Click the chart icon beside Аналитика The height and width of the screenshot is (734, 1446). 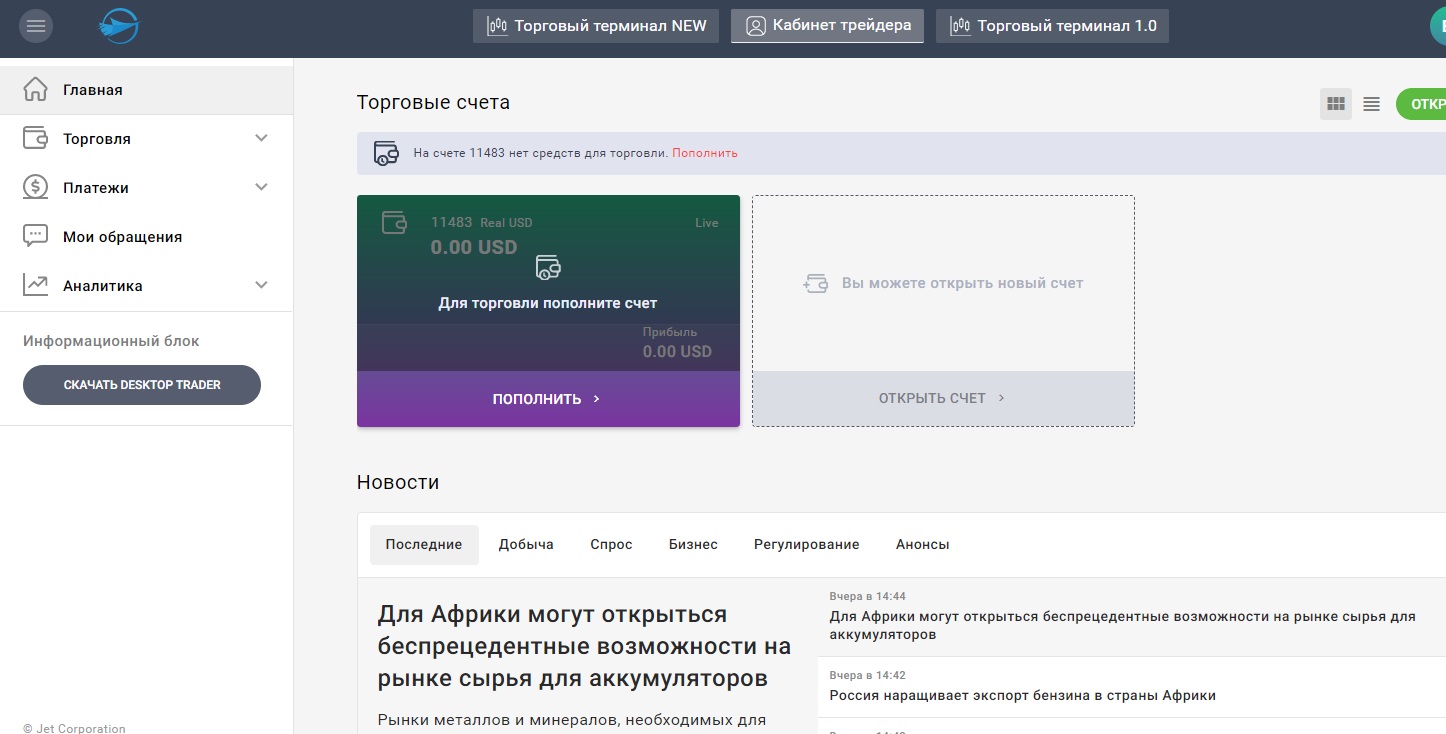coord(35,285)
